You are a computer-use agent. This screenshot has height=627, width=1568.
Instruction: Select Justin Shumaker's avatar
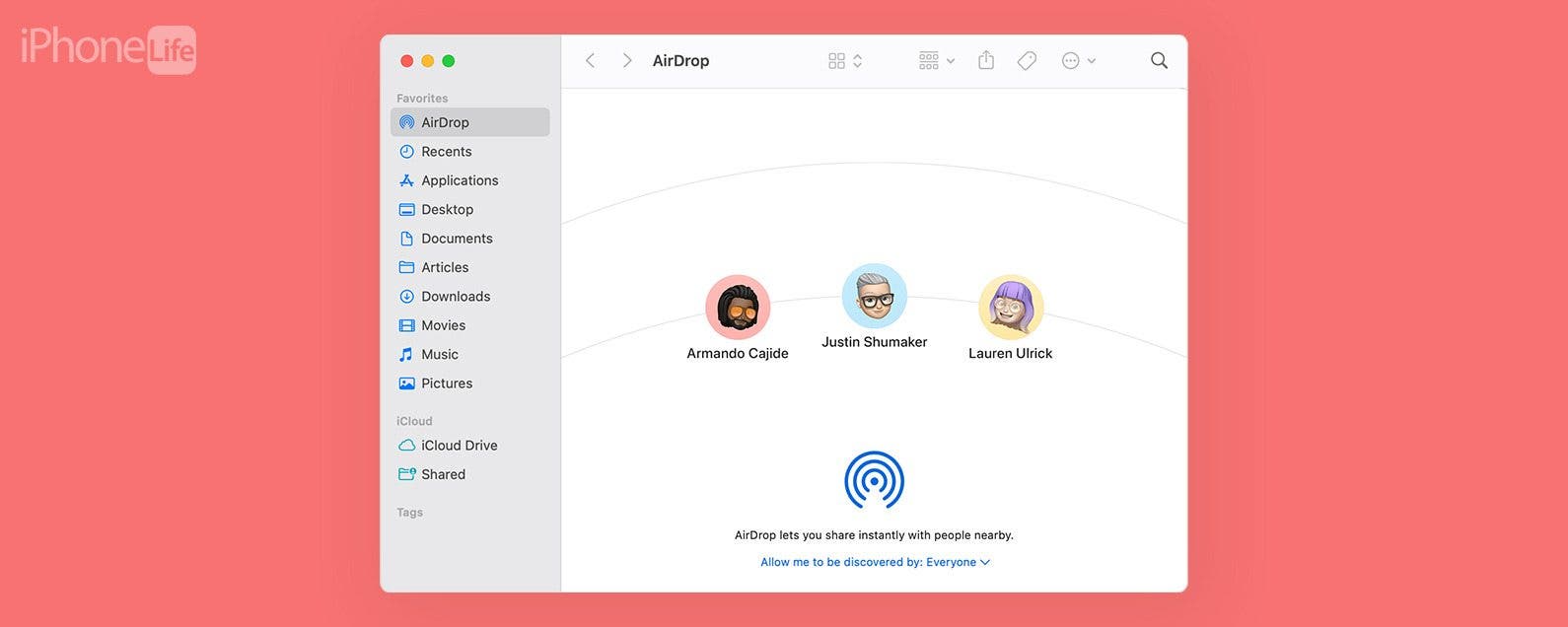click(x=874, y=296)
